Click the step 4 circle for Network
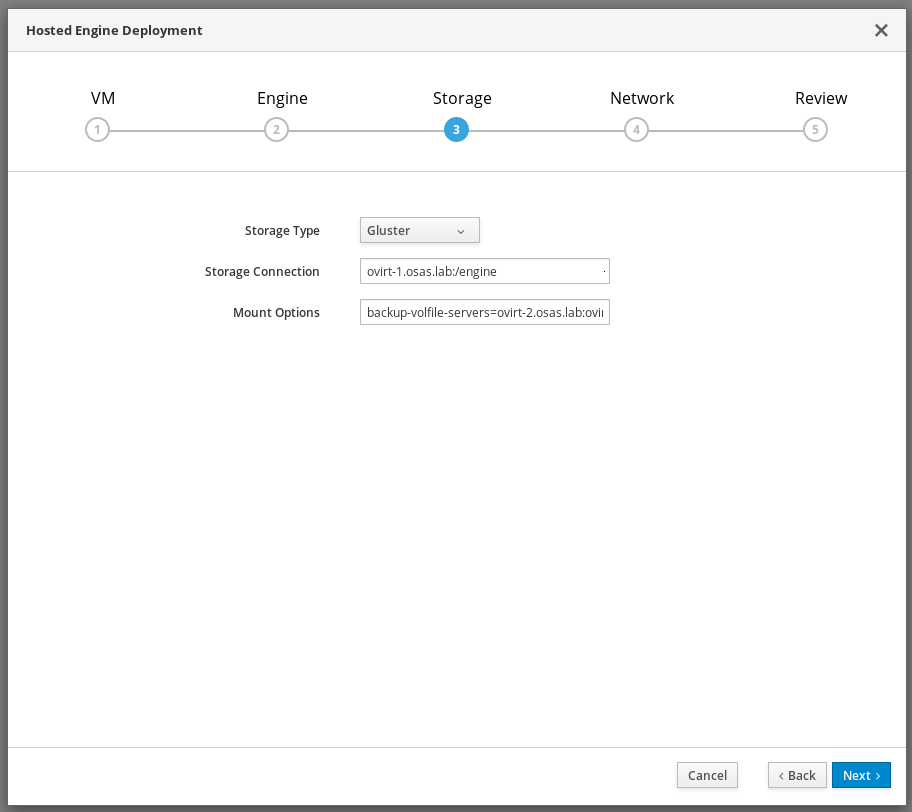Image resolution: width=912 pixels, height=812 pixels. (635, 130)
